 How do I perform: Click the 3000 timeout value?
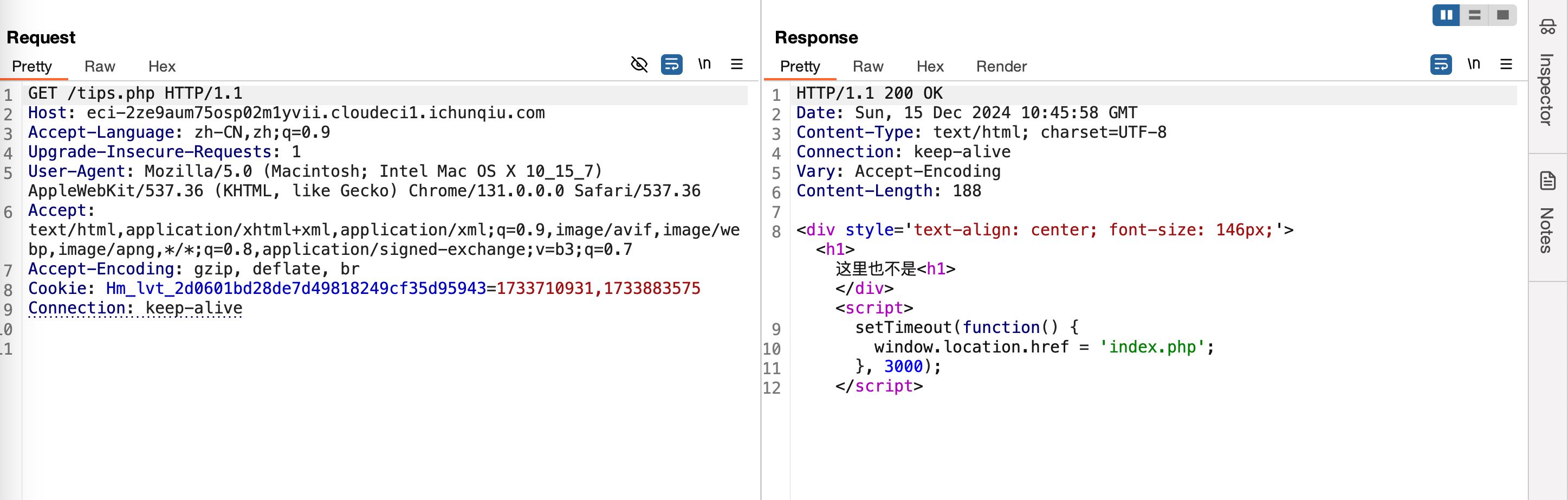pyautogui.click(x=903, y=366)
